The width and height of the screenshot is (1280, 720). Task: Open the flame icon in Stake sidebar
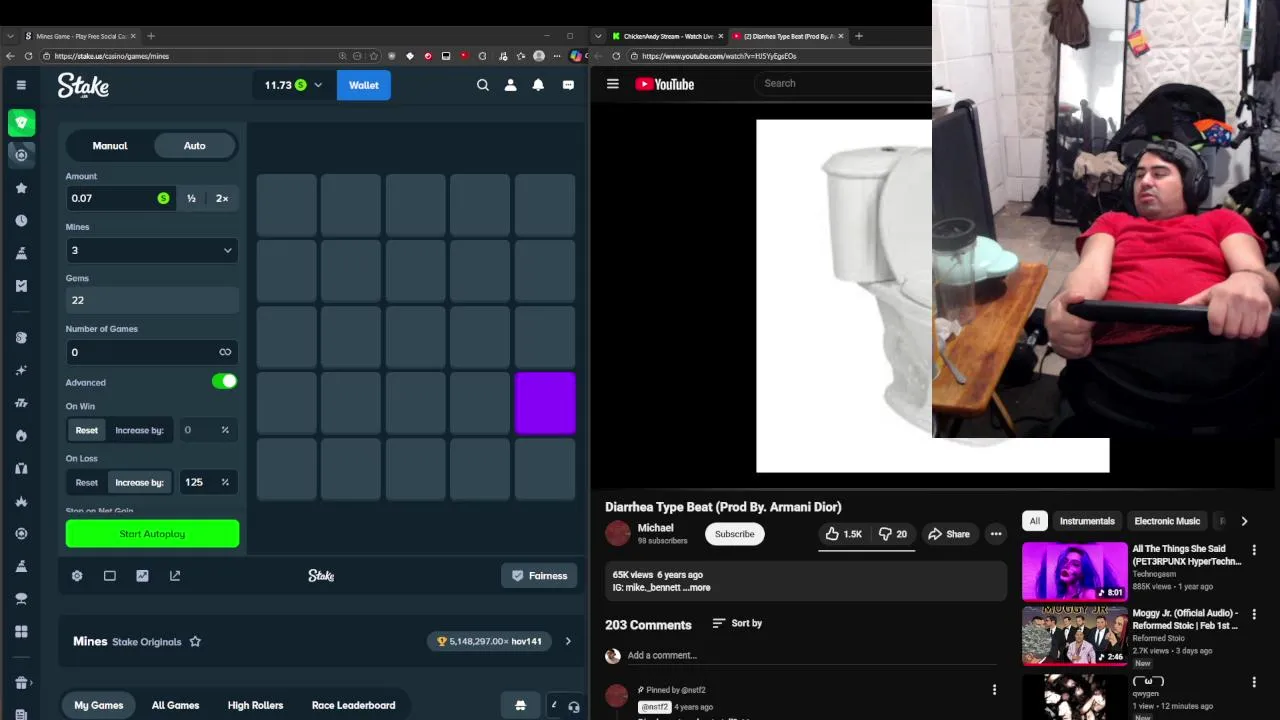point(21,436)
